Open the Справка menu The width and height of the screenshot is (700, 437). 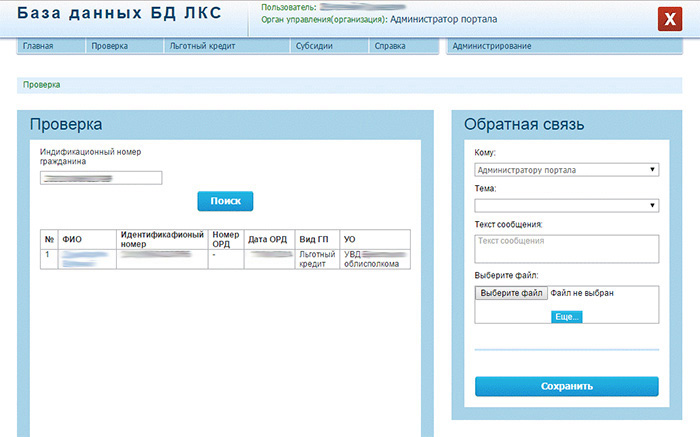390,46
